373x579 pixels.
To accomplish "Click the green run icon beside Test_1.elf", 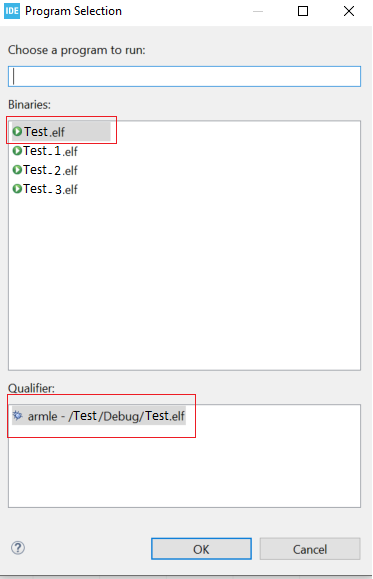I will [x=17, y=151].
